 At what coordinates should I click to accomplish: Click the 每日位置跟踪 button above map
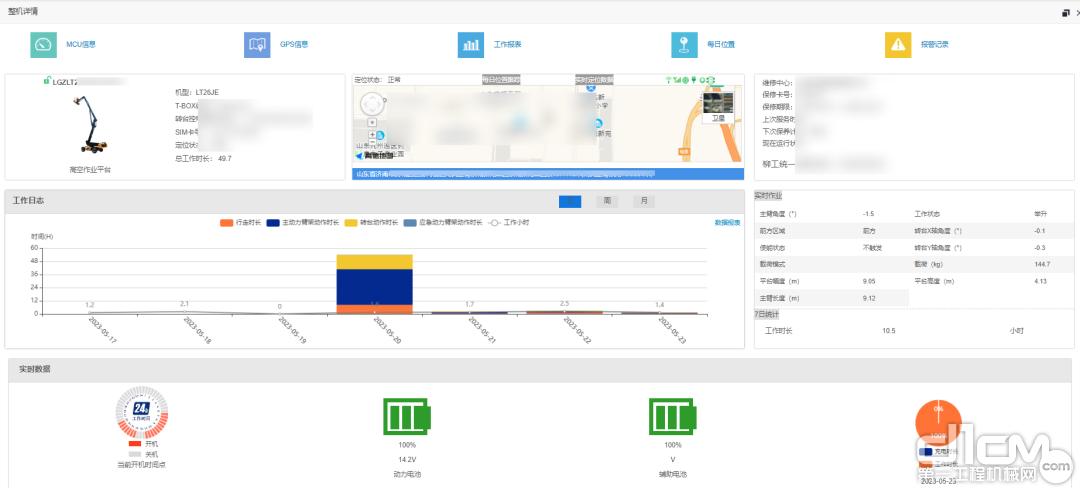(x=501, y=79)
